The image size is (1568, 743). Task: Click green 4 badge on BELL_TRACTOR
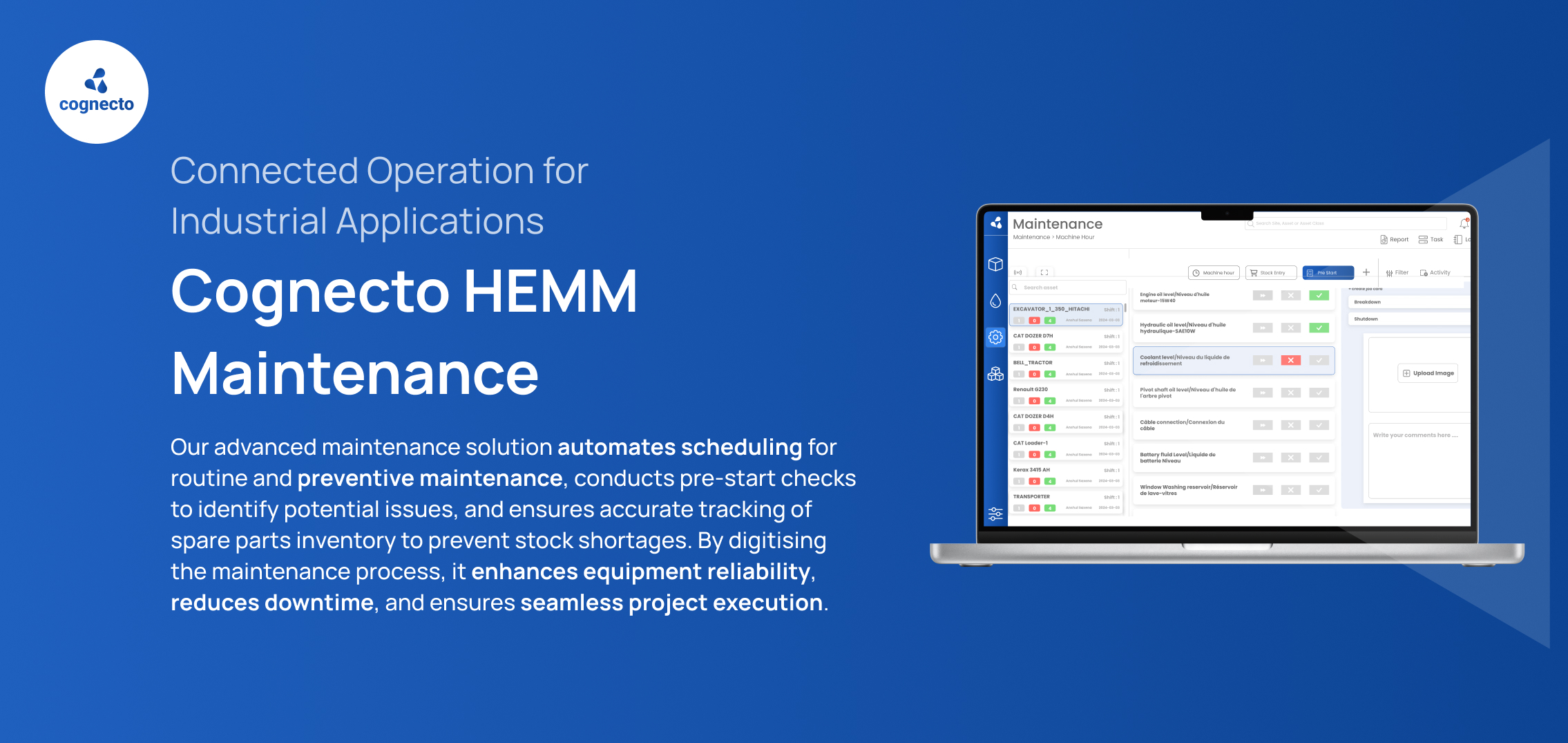point(1050,374)
